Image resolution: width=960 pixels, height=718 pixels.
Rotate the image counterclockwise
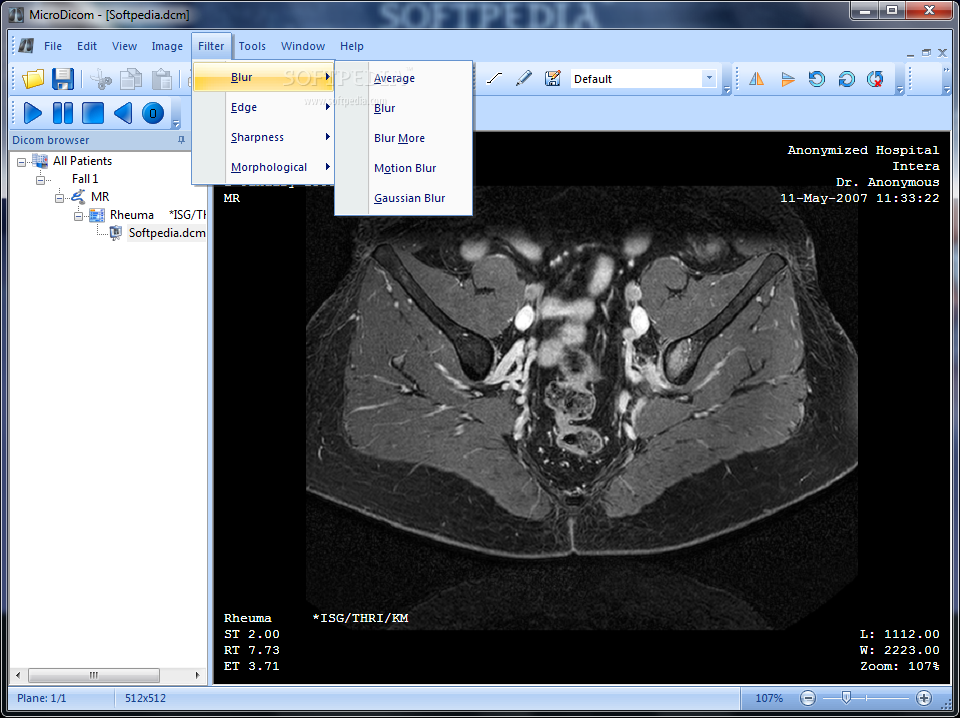point(817,78)
